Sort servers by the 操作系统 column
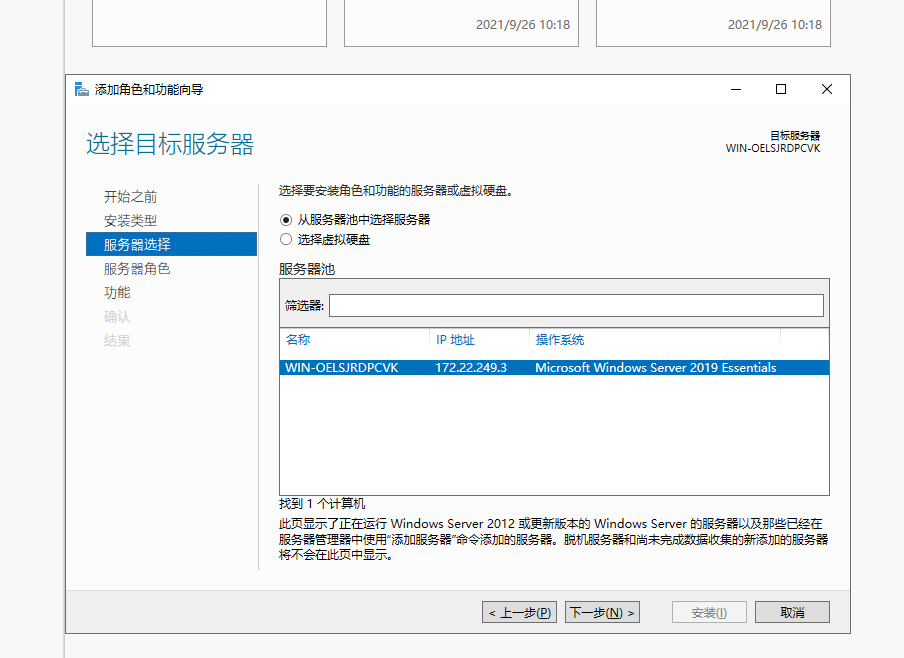Image resolution: width=904 pixels, height=658 pixels. click(561, 339)
